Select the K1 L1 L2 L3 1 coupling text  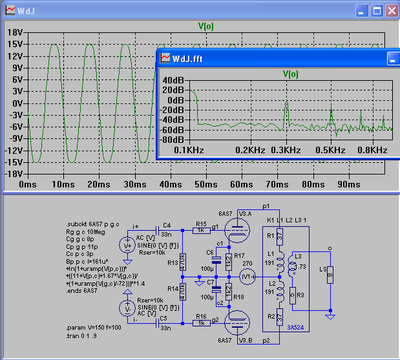click(x=287, y=220)
